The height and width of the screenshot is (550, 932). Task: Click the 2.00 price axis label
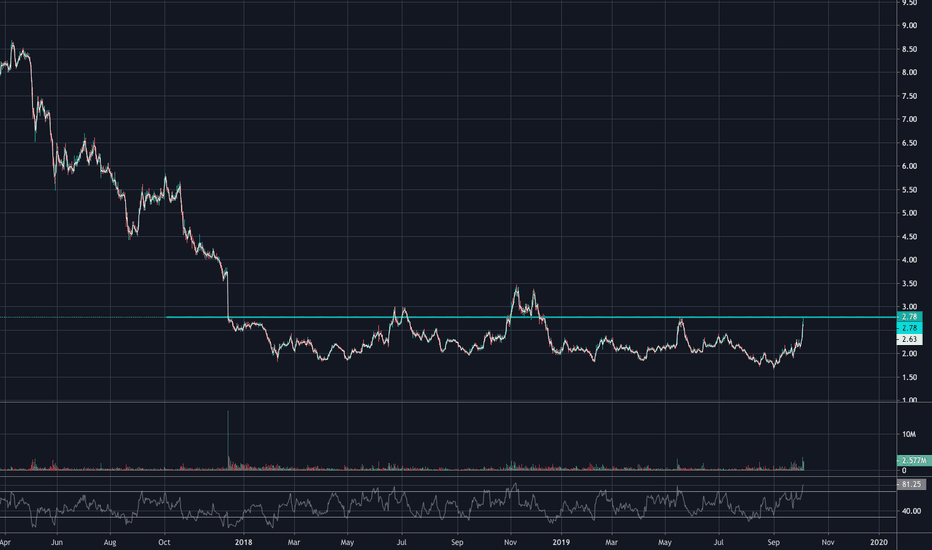(909, 354)
